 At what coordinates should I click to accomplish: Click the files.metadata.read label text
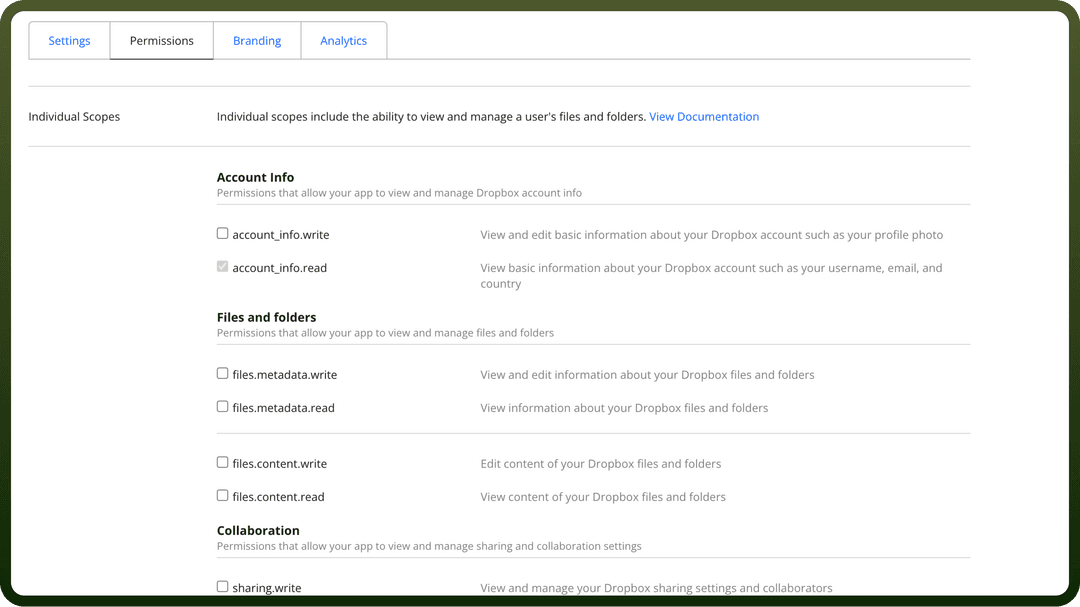(283, 408)
